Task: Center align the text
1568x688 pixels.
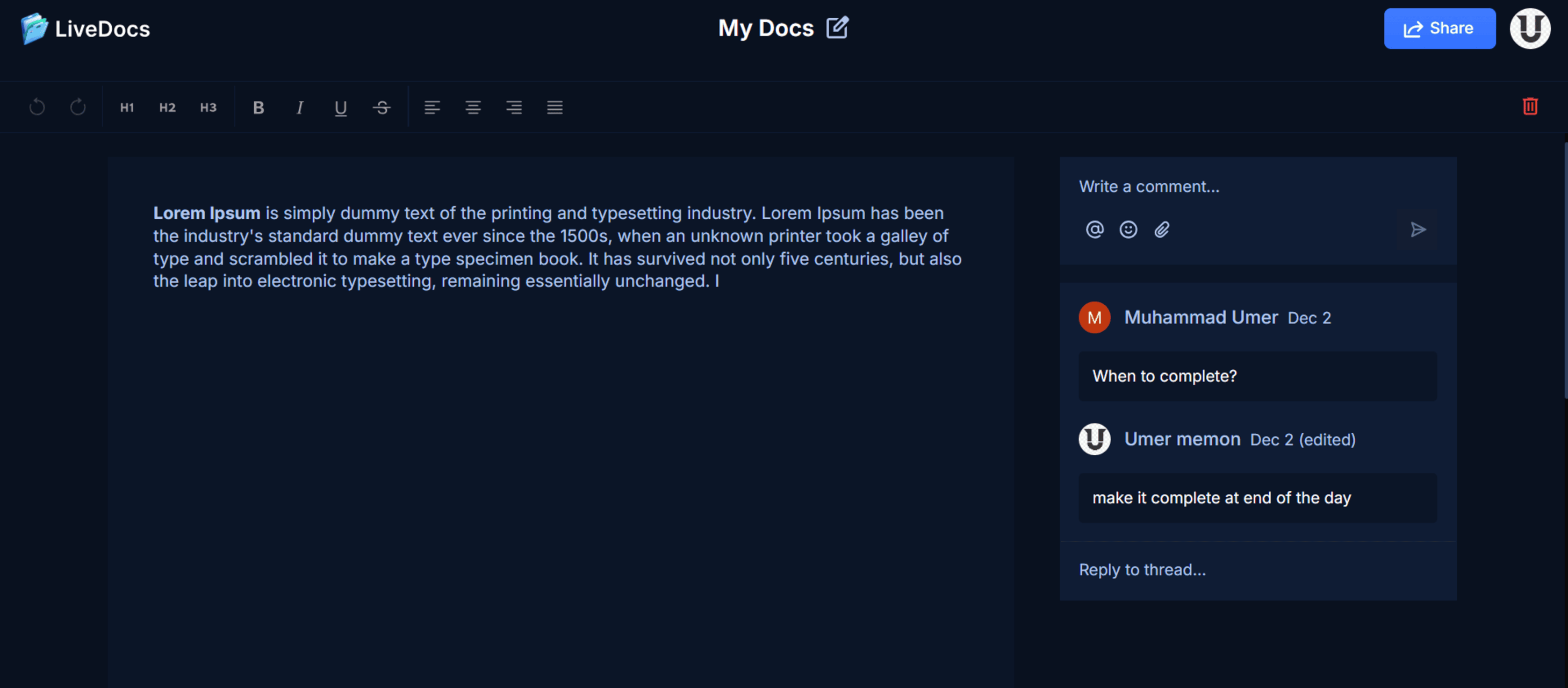Action: [x=473, y=107]
